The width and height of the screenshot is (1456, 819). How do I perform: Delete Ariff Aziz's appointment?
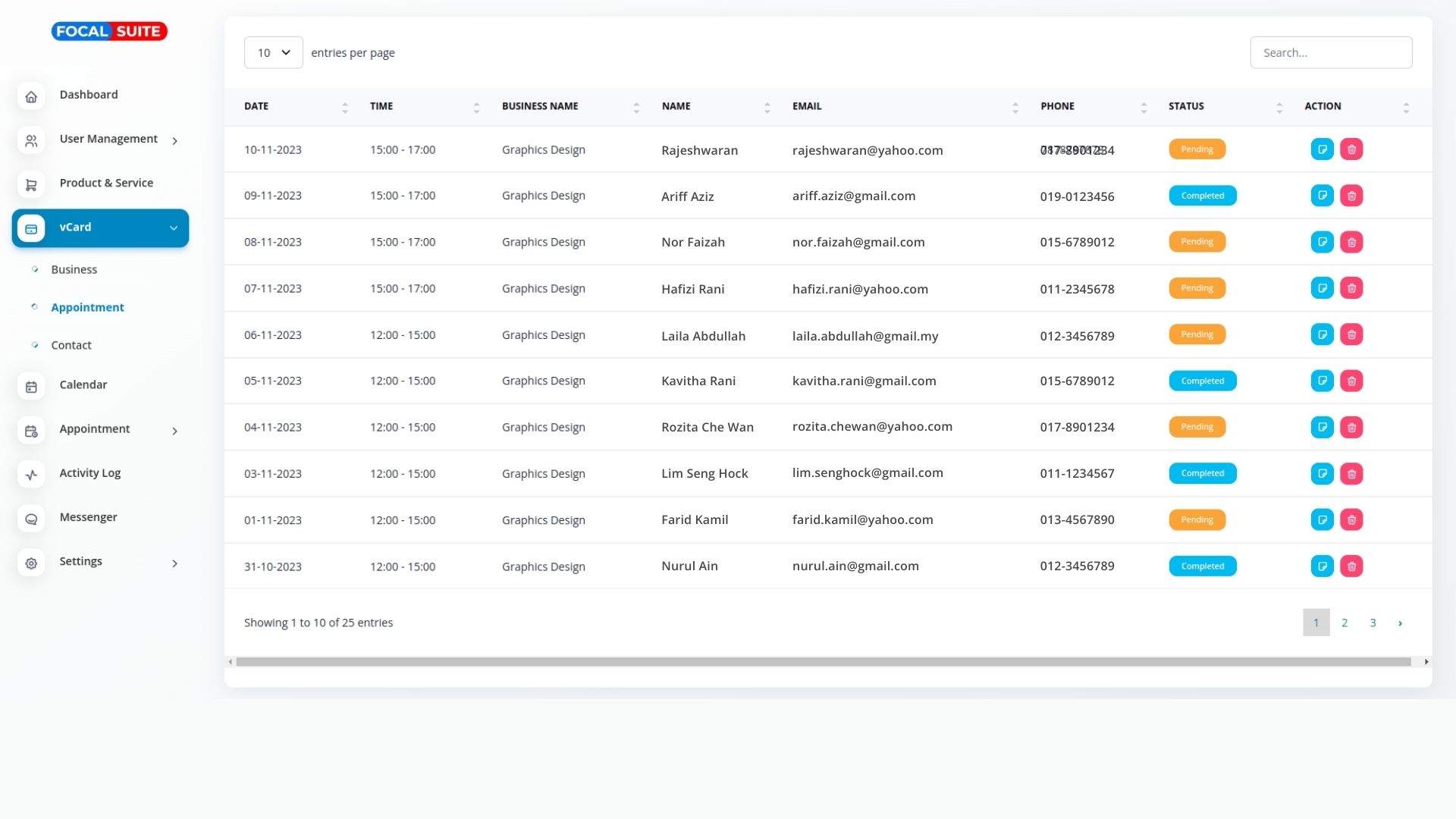pyautogui.click(x=1351, y=196)
